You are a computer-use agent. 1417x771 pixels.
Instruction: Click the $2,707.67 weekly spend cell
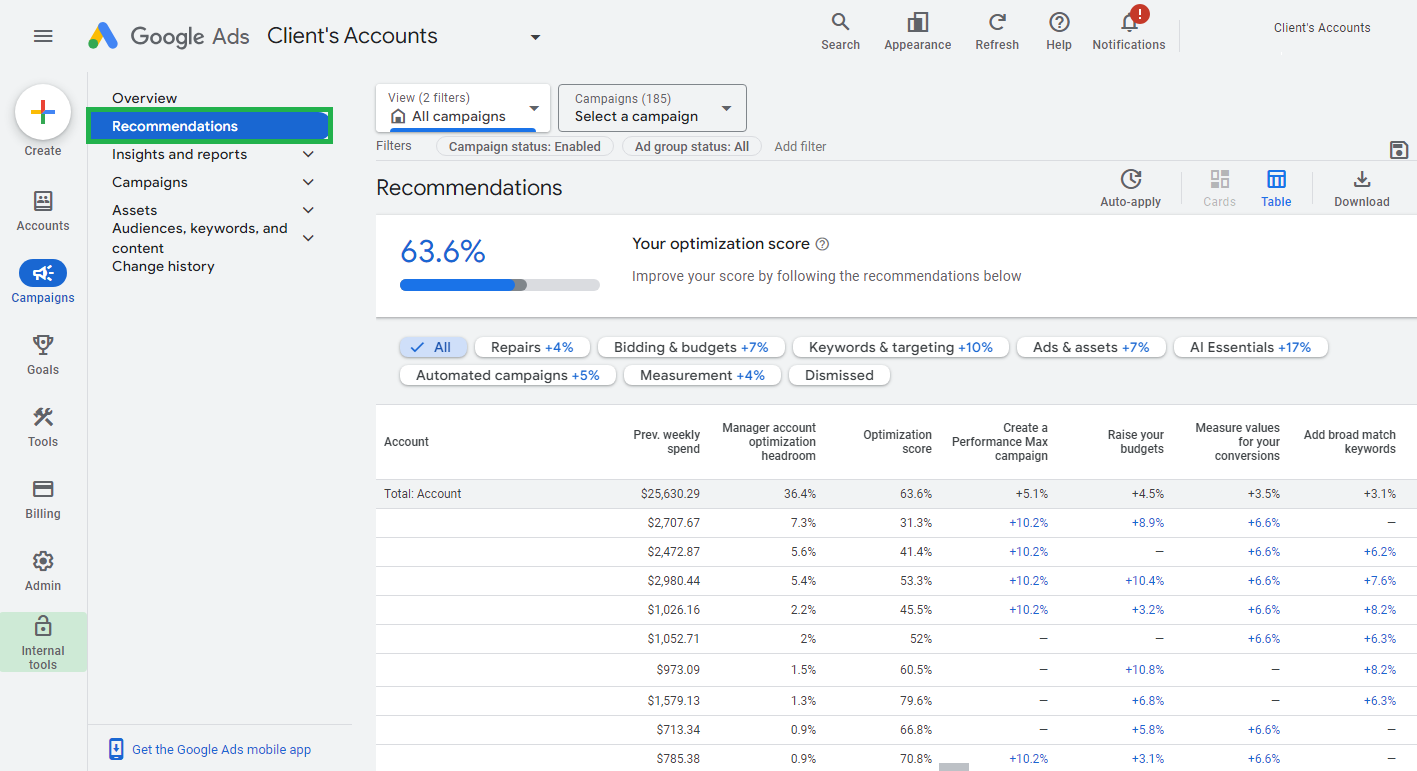click(673, 523)
